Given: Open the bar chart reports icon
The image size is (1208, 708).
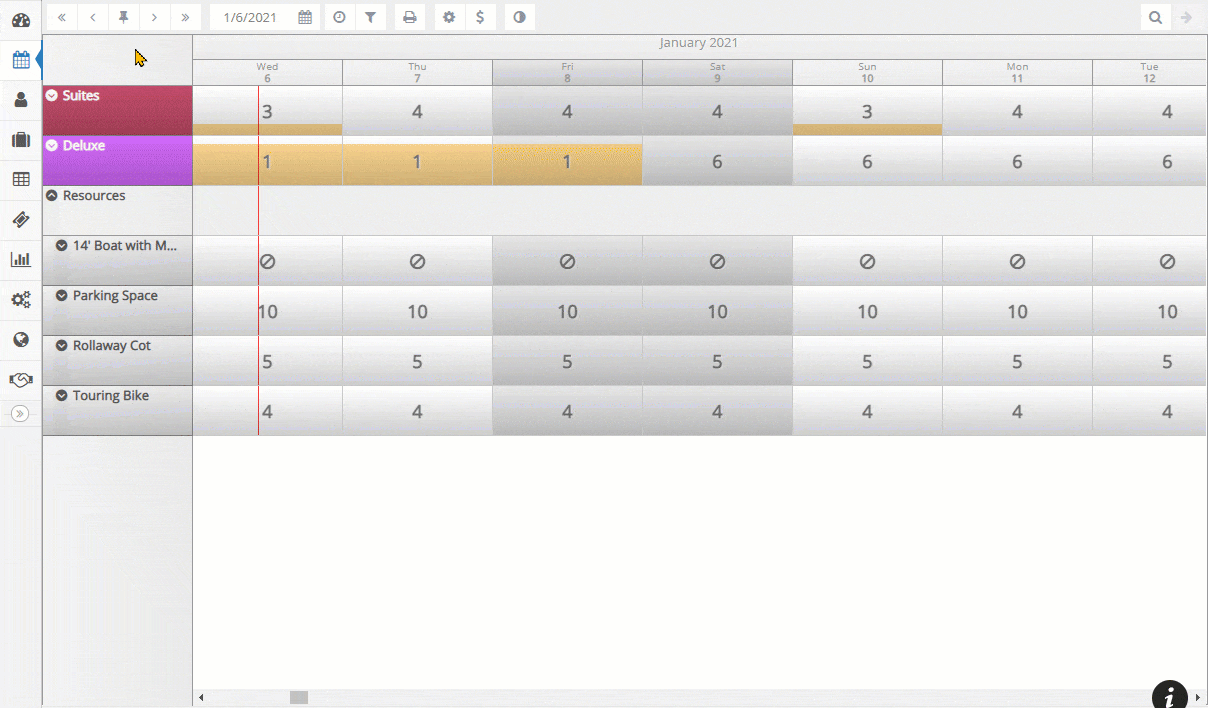Looking at the screenshot, I should [x=20, y=259].
